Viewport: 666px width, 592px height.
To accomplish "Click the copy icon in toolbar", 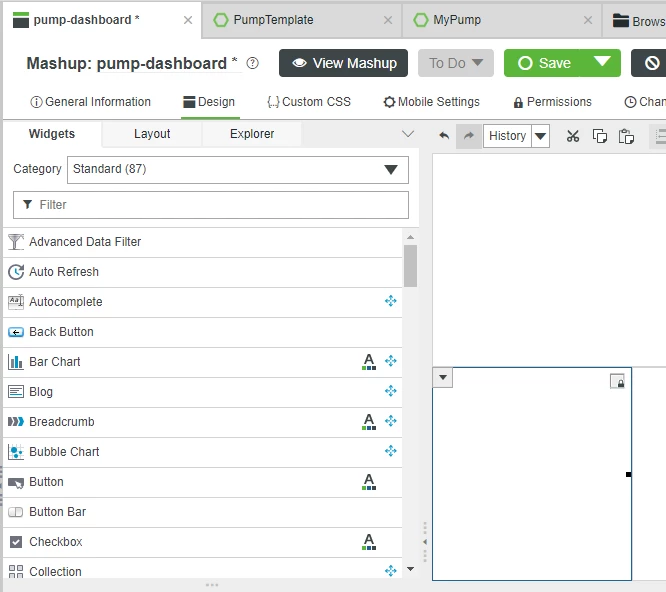I will 599,136.
